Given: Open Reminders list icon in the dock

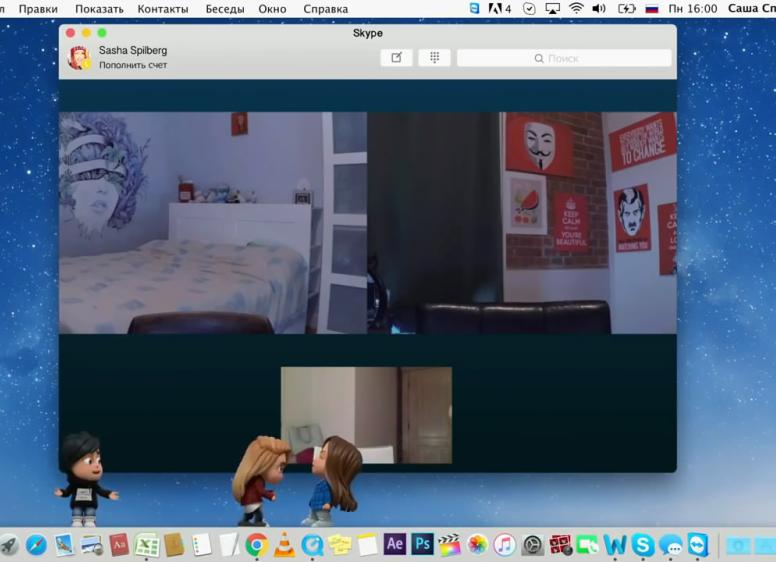Looking at the screenshot, I should tap(201, 545).
